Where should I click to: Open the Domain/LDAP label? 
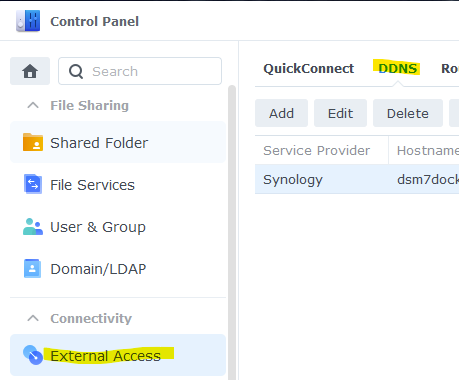click(x=98, y=269)
